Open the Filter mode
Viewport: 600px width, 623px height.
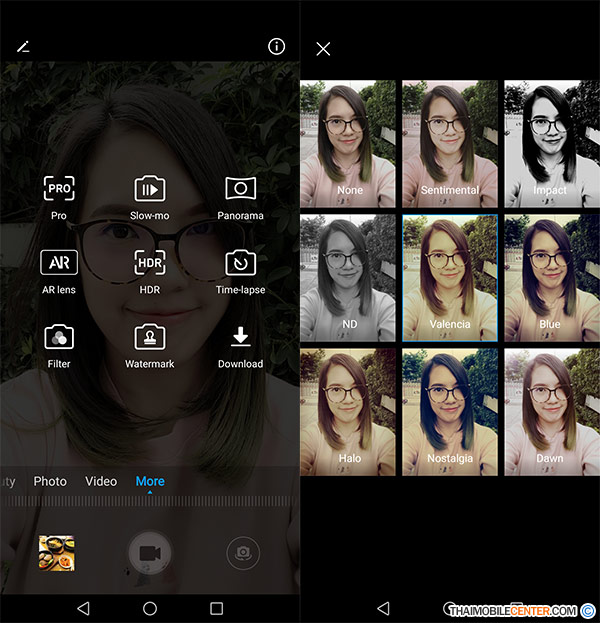tap(59, 337)
